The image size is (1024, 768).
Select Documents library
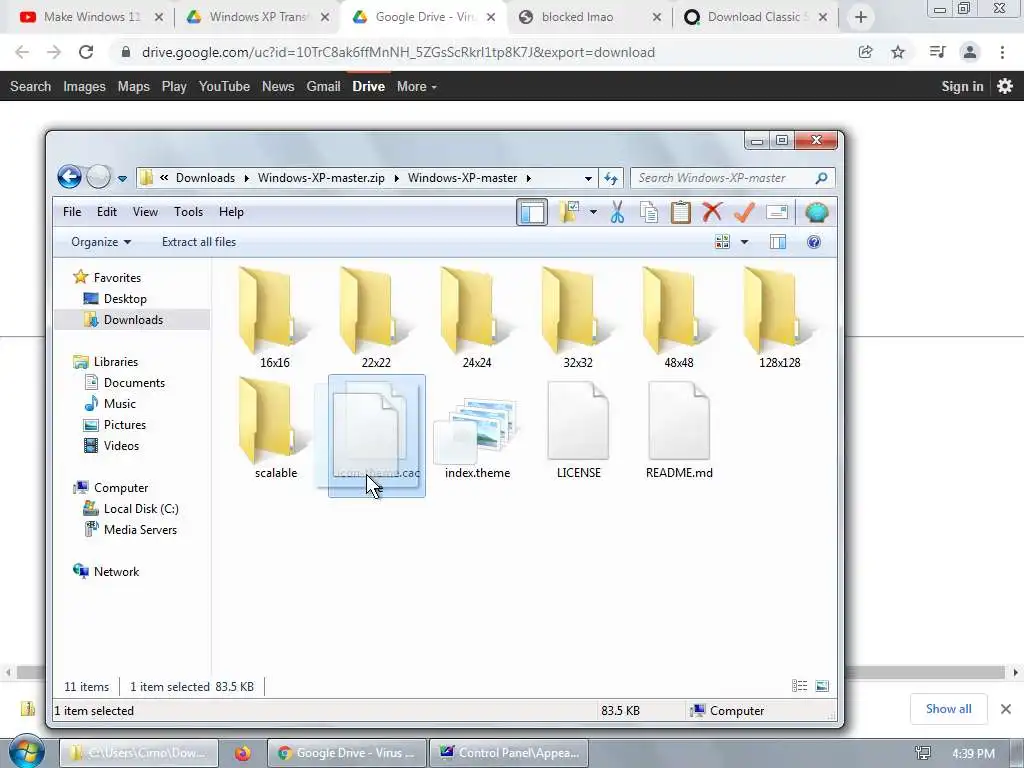tap(134, 383)
